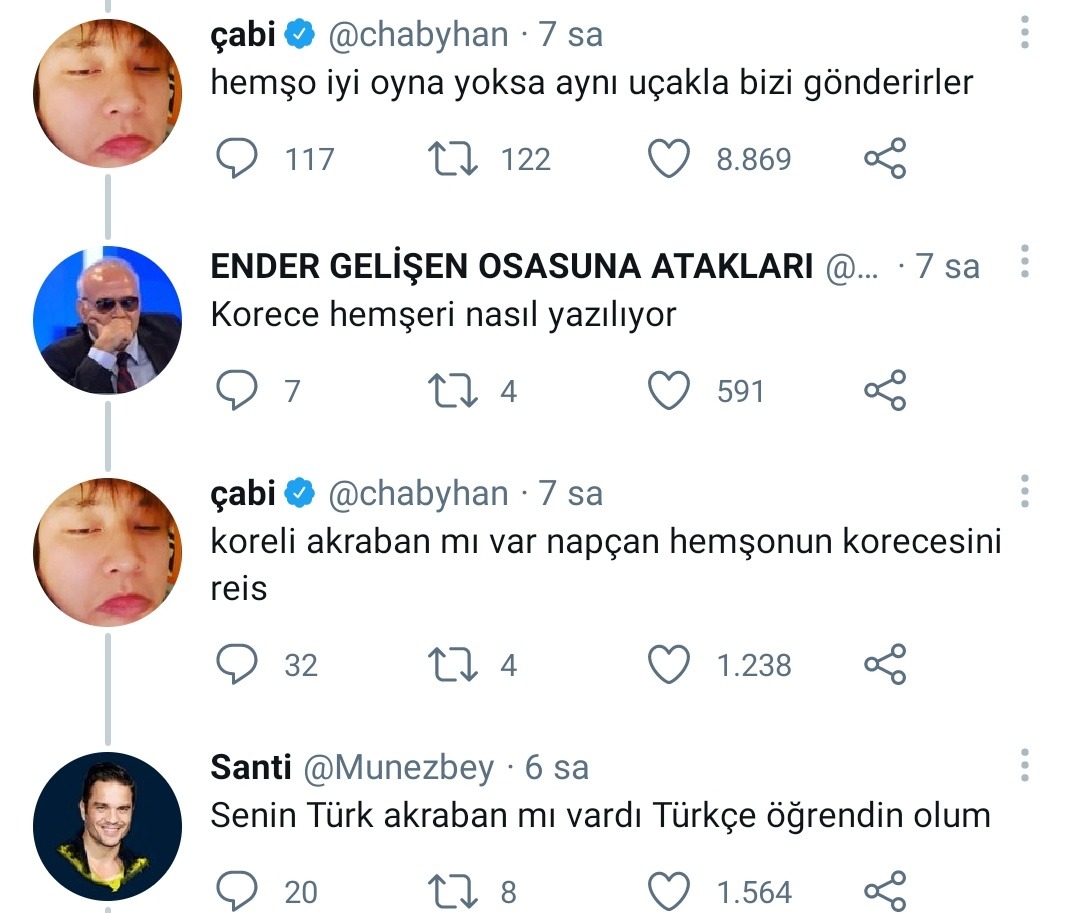Reply to the Korece hemşeri tweet
Viewport: 1080px width, 913px height.
pyautogui.click(x=237, y=390)
